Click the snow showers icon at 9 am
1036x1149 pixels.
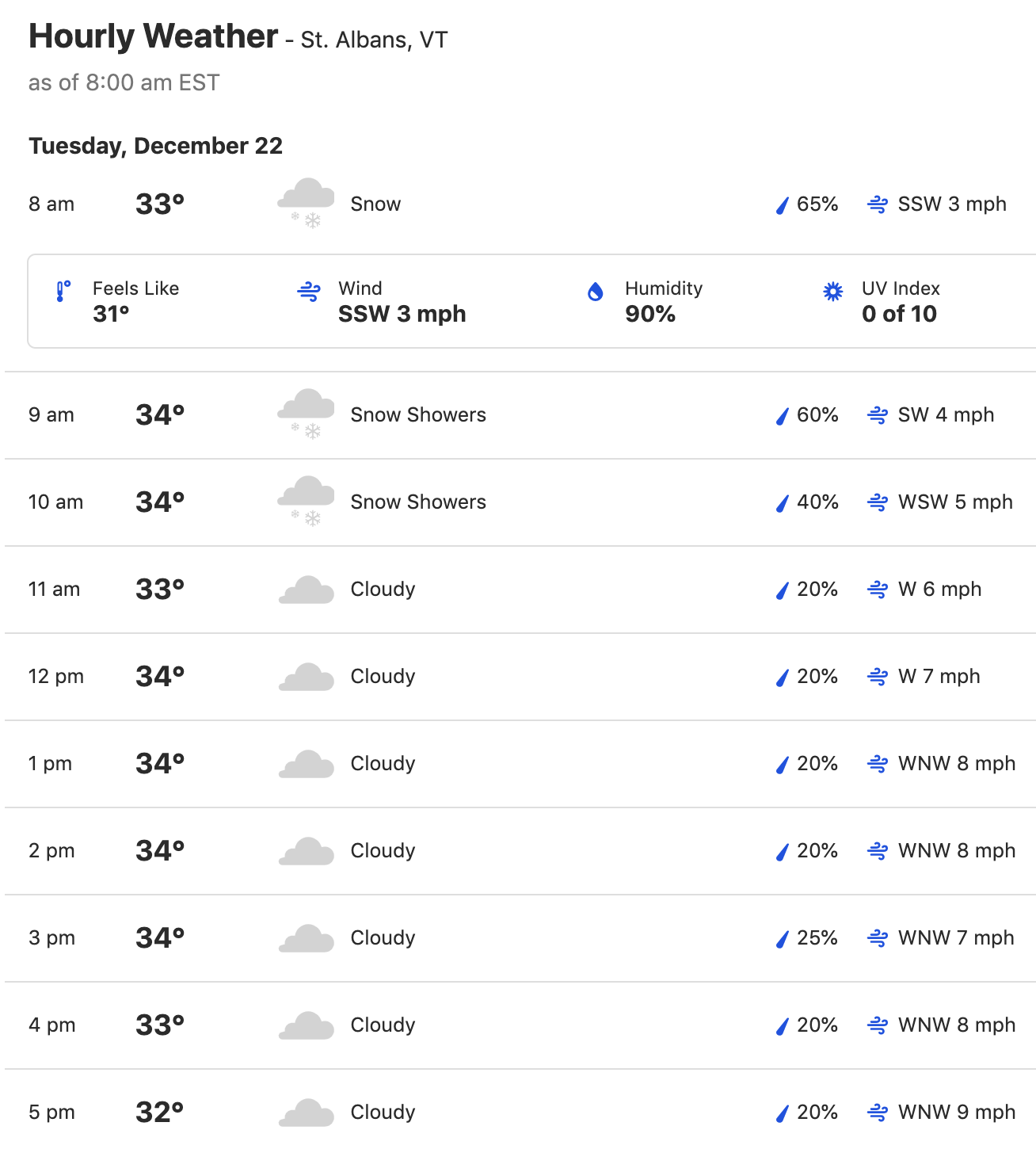click(306, 415)
